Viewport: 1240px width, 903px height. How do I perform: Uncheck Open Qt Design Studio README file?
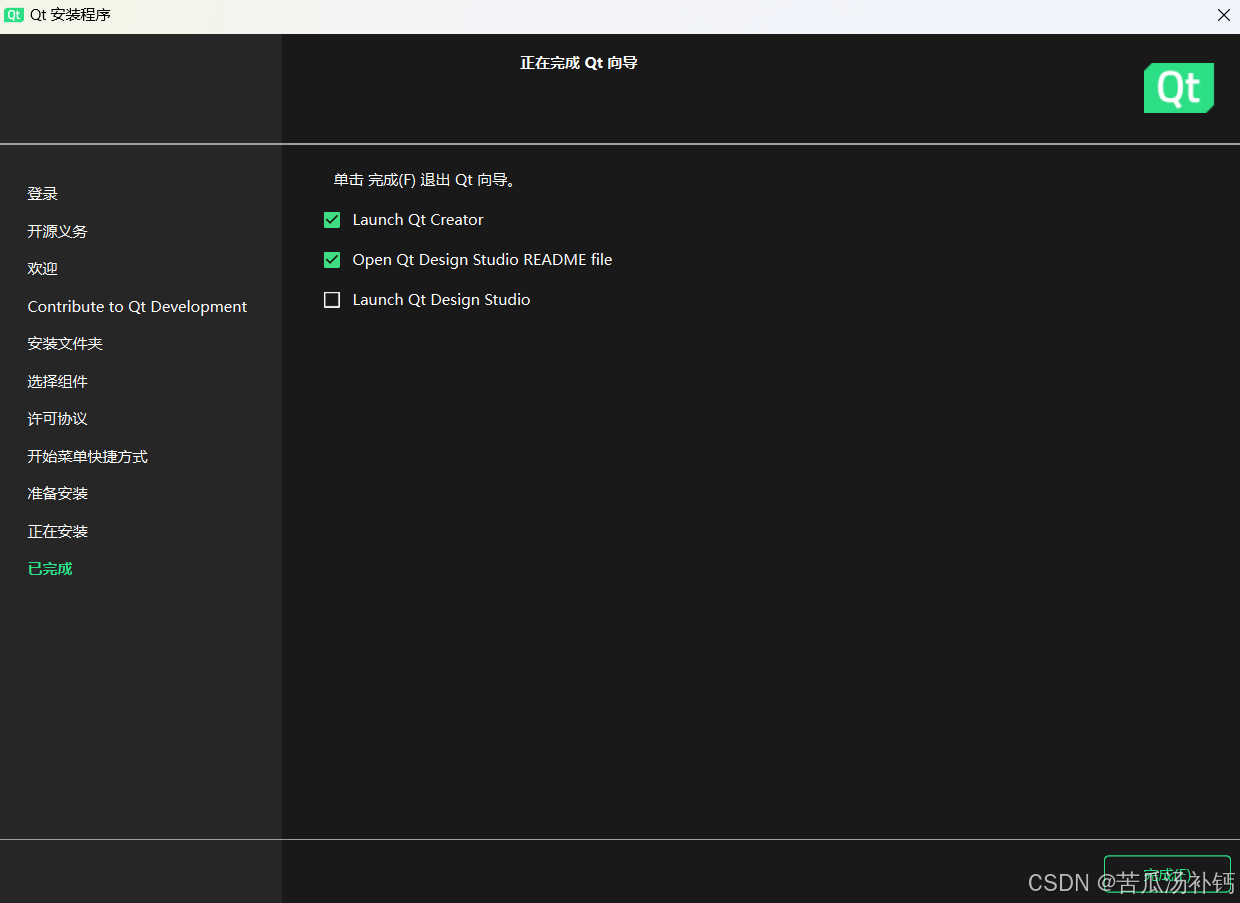coord(332,260)
